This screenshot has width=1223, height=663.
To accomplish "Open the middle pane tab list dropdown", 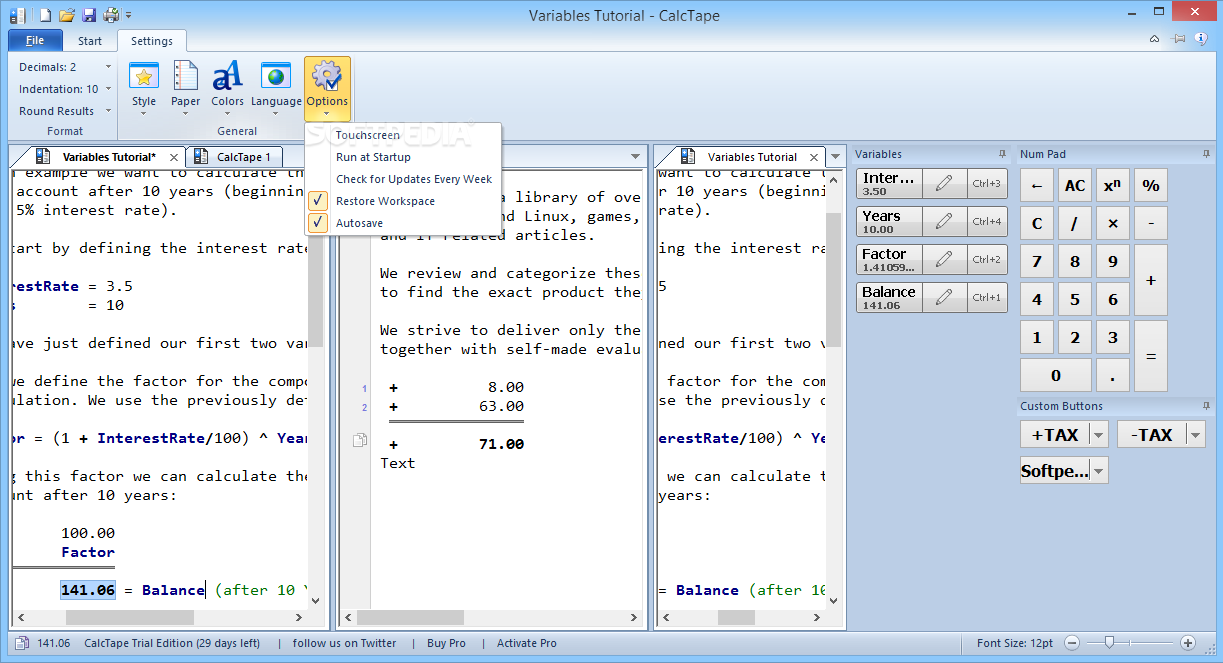I will 636,157.
